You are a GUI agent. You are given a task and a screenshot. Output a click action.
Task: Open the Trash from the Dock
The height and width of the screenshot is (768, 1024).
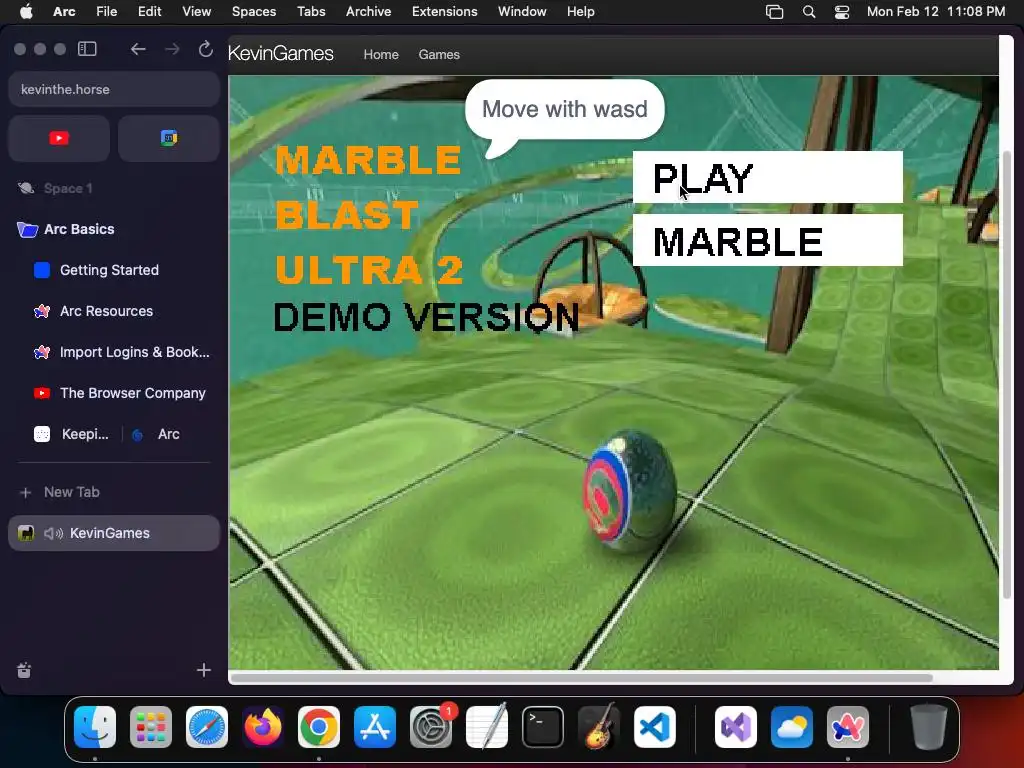pos(929,727)
